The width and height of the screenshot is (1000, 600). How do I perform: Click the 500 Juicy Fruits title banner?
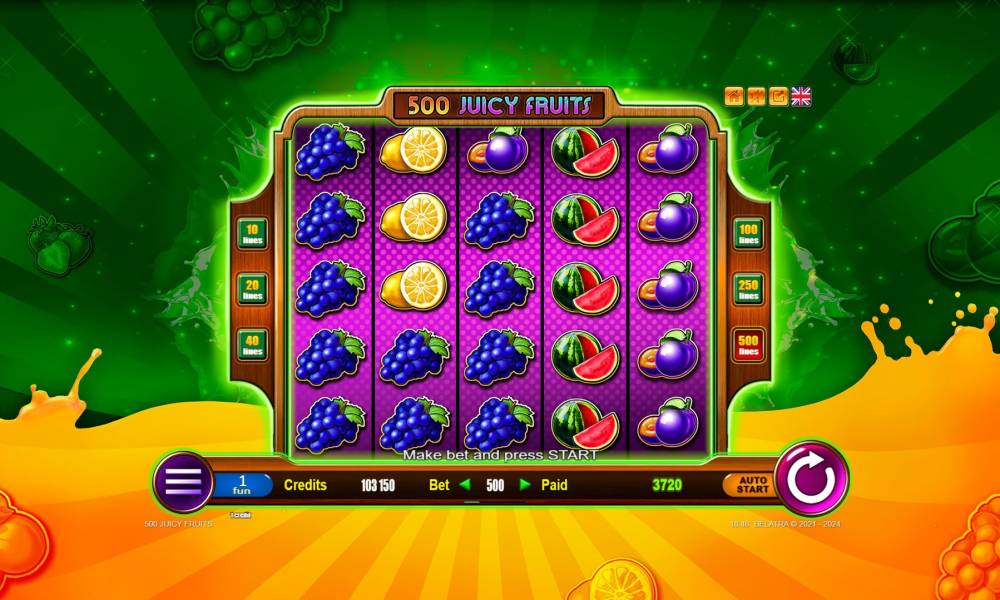[499, 105]
